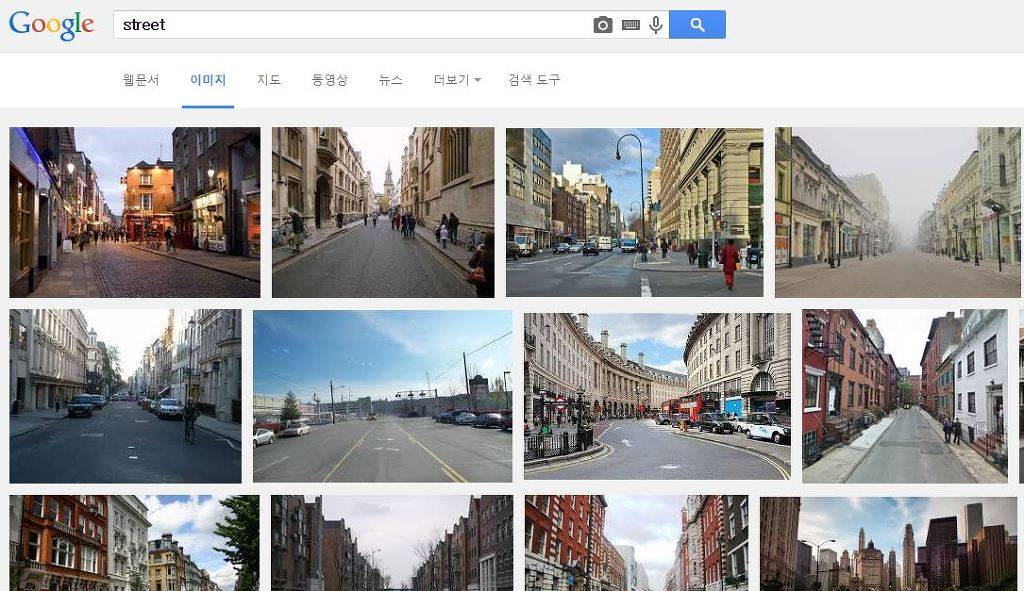
Task: Switch to the 동영상 tab
Action: click(330, 80)
